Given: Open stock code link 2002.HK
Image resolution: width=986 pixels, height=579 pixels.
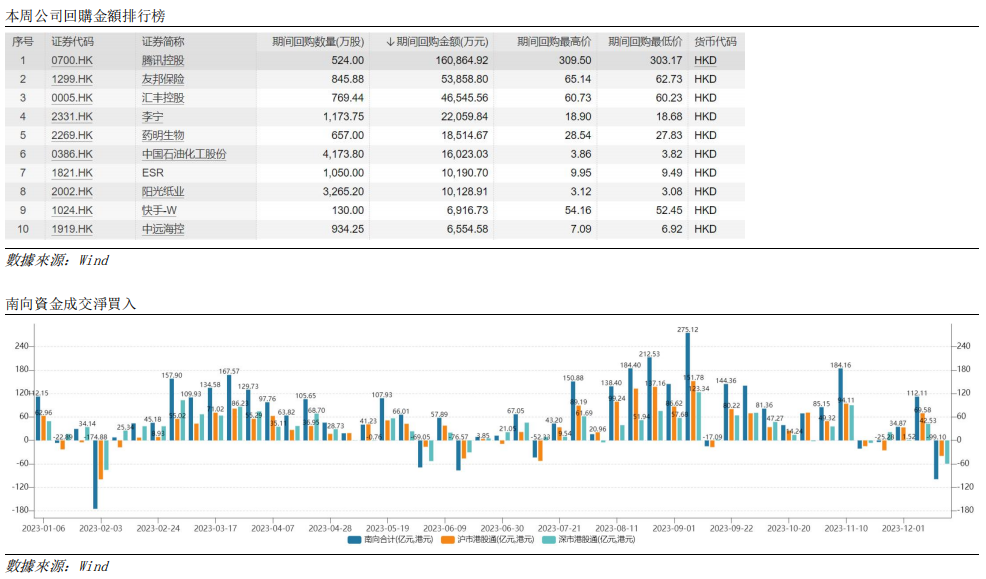Looking at the screenshot, I should tap(72, 192).
